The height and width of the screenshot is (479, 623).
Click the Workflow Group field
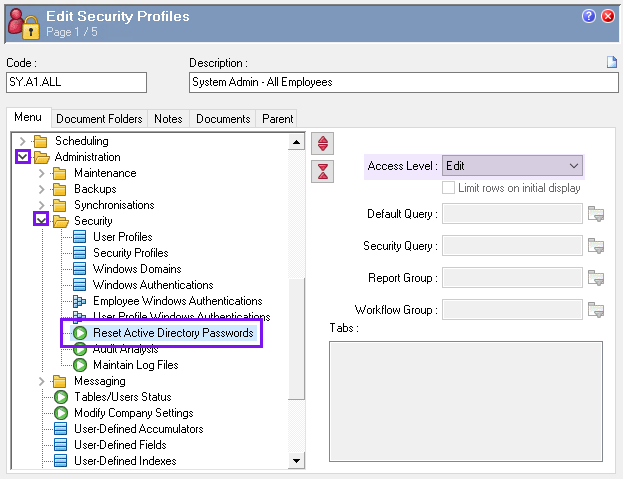click(x=512, y=309)
